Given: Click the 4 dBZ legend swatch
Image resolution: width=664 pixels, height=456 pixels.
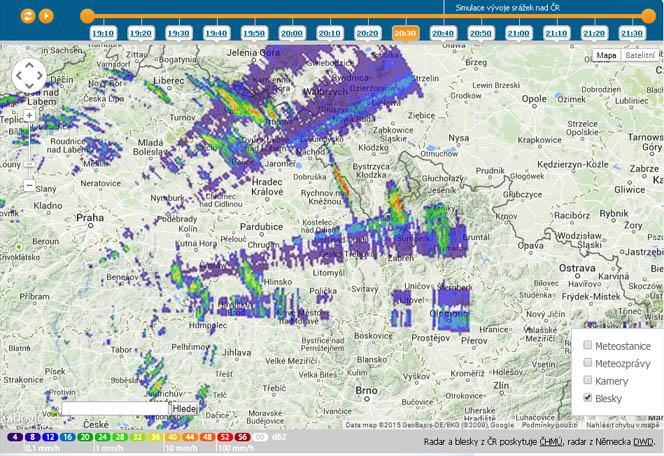Looking at the screenshot, I should click(15, 437).
